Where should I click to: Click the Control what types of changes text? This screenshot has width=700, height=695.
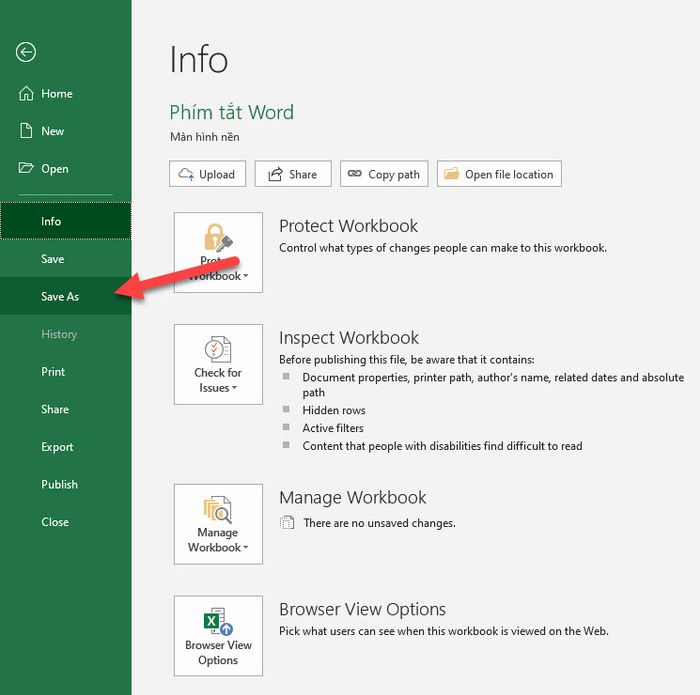(443, 248)
